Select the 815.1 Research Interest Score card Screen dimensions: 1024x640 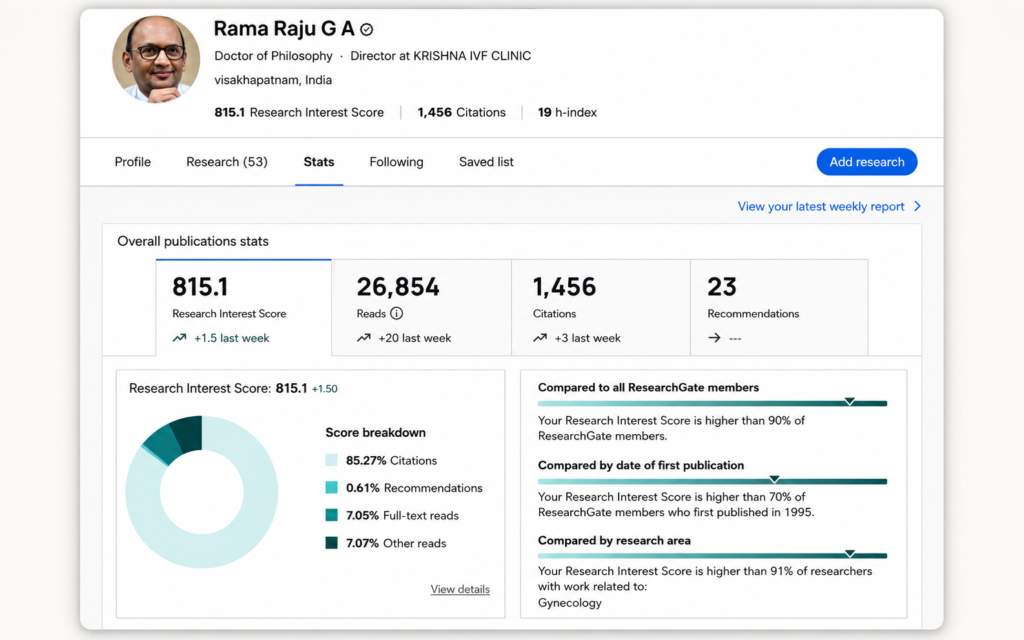244,308
